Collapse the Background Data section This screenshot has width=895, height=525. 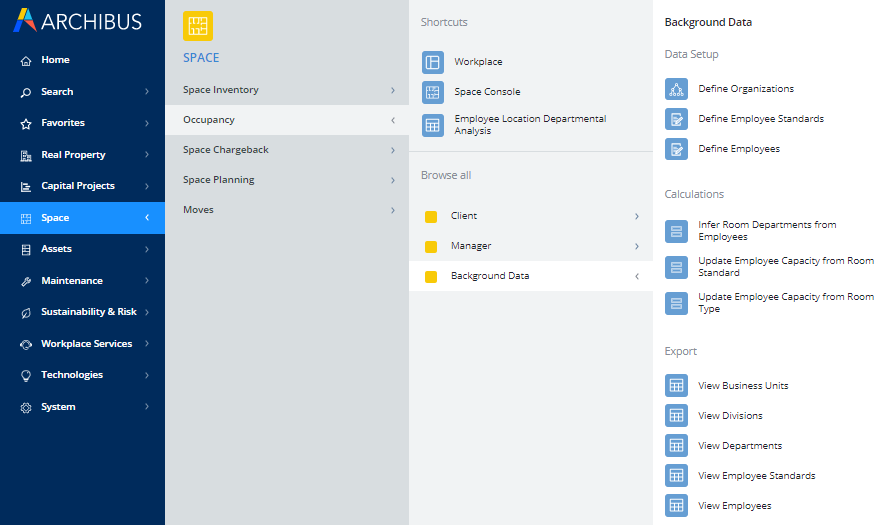(x=637, y=276)
